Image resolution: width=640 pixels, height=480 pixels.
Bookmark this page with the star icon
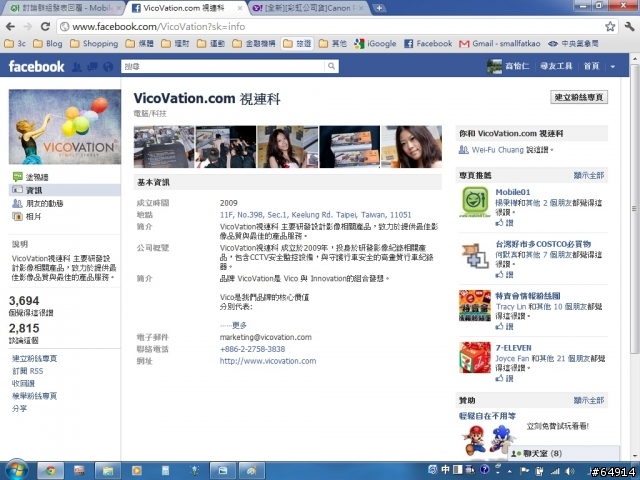click(610, 27)
